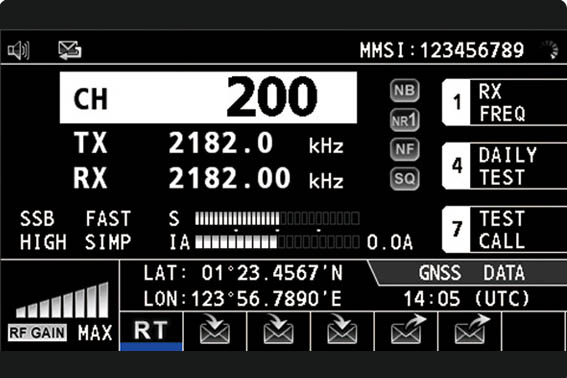Click the spinning loading indicator by MMSI
Viewport: 567px width, 378px height.
tap(550, 50)
